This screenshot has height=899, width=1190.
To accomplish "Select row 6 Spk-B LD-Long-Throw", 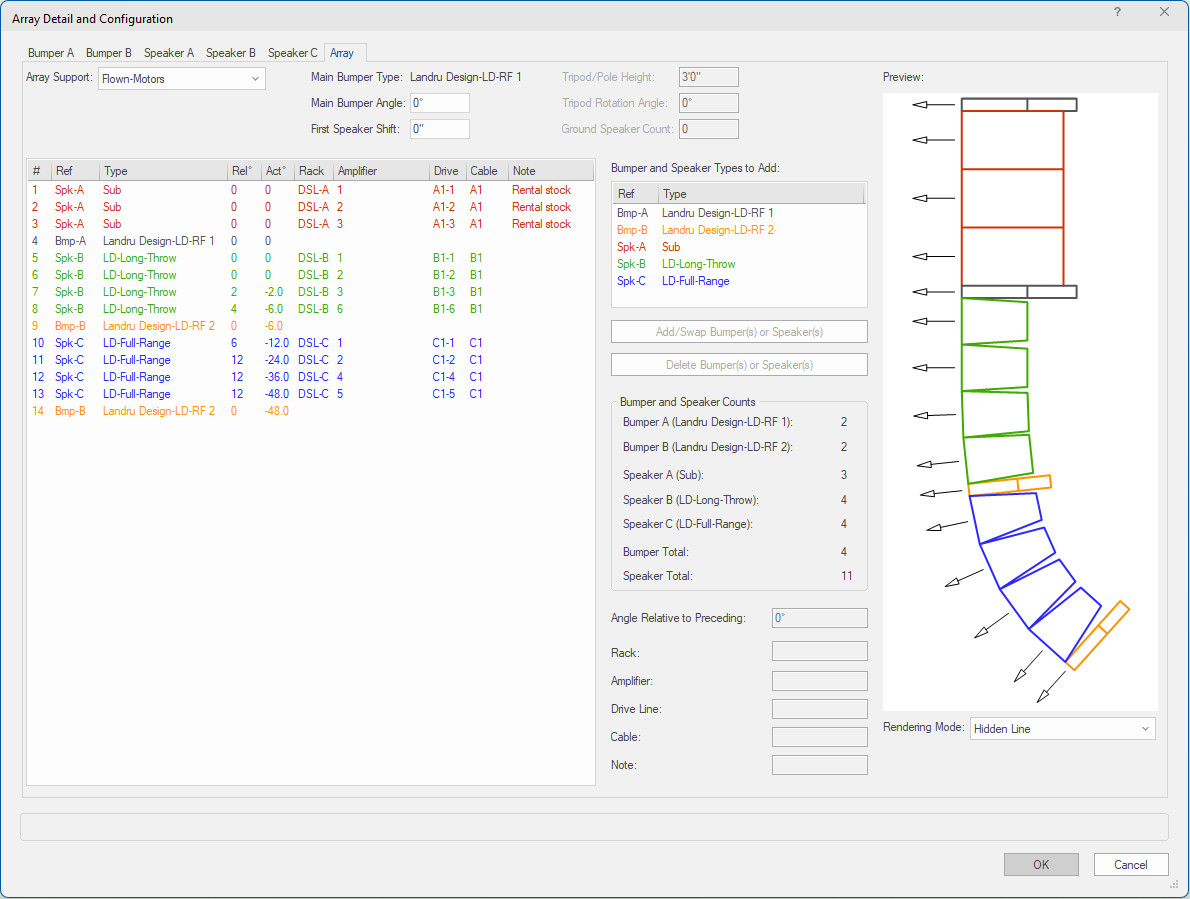I will [x=310, y=275].
